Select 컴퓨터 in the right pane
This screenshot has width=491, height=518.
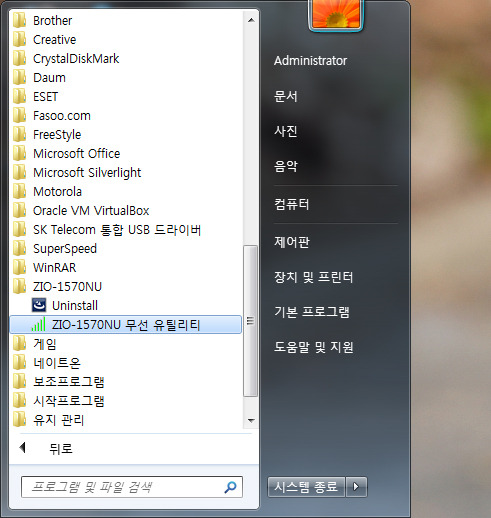pyautogui.click(x=292, y=204)
